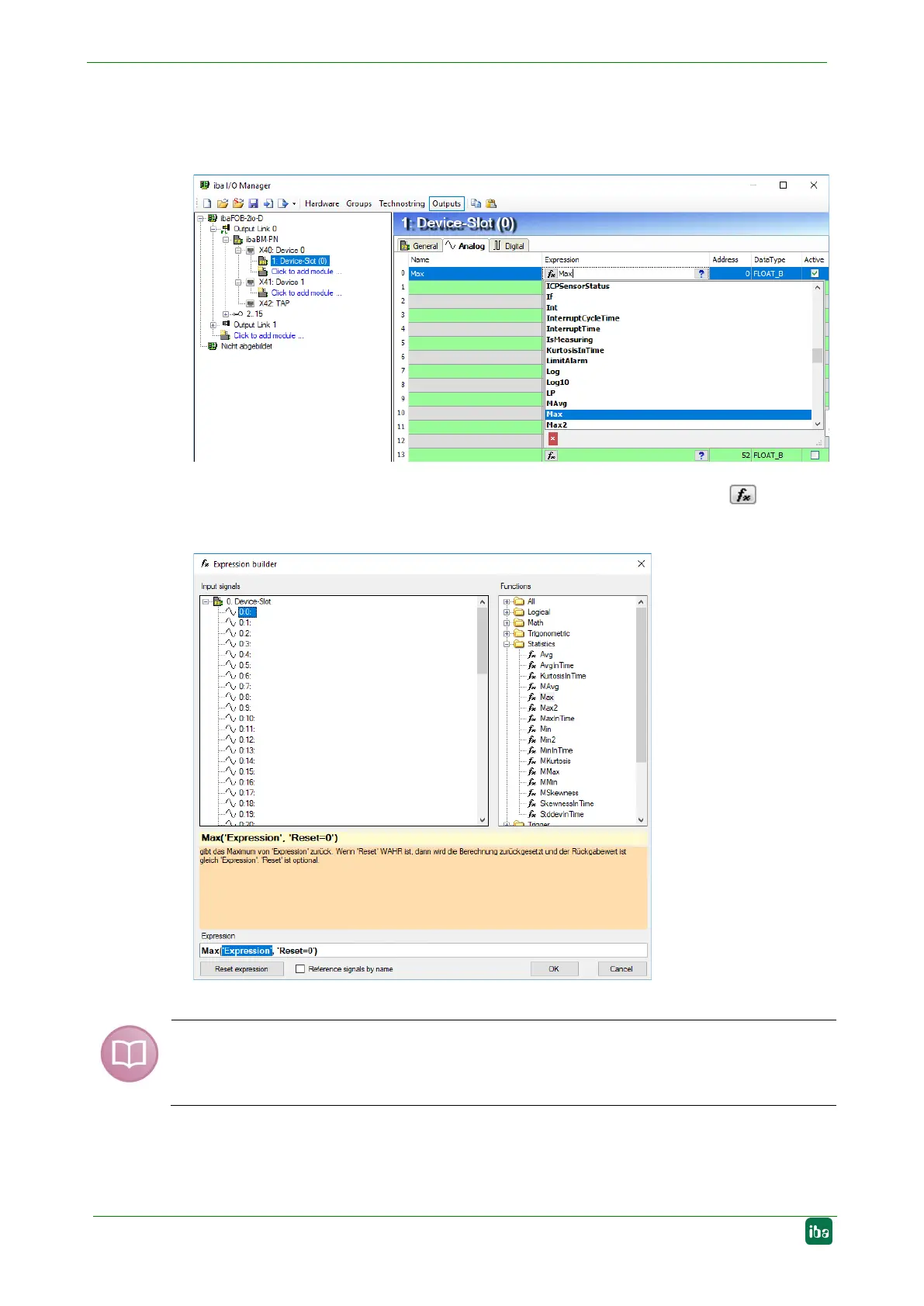Click the Expression input field in Expression builder
Image resolution: width=924 pixels, height=1306 pixels.
pyautogui.click(x=423, y=951)
